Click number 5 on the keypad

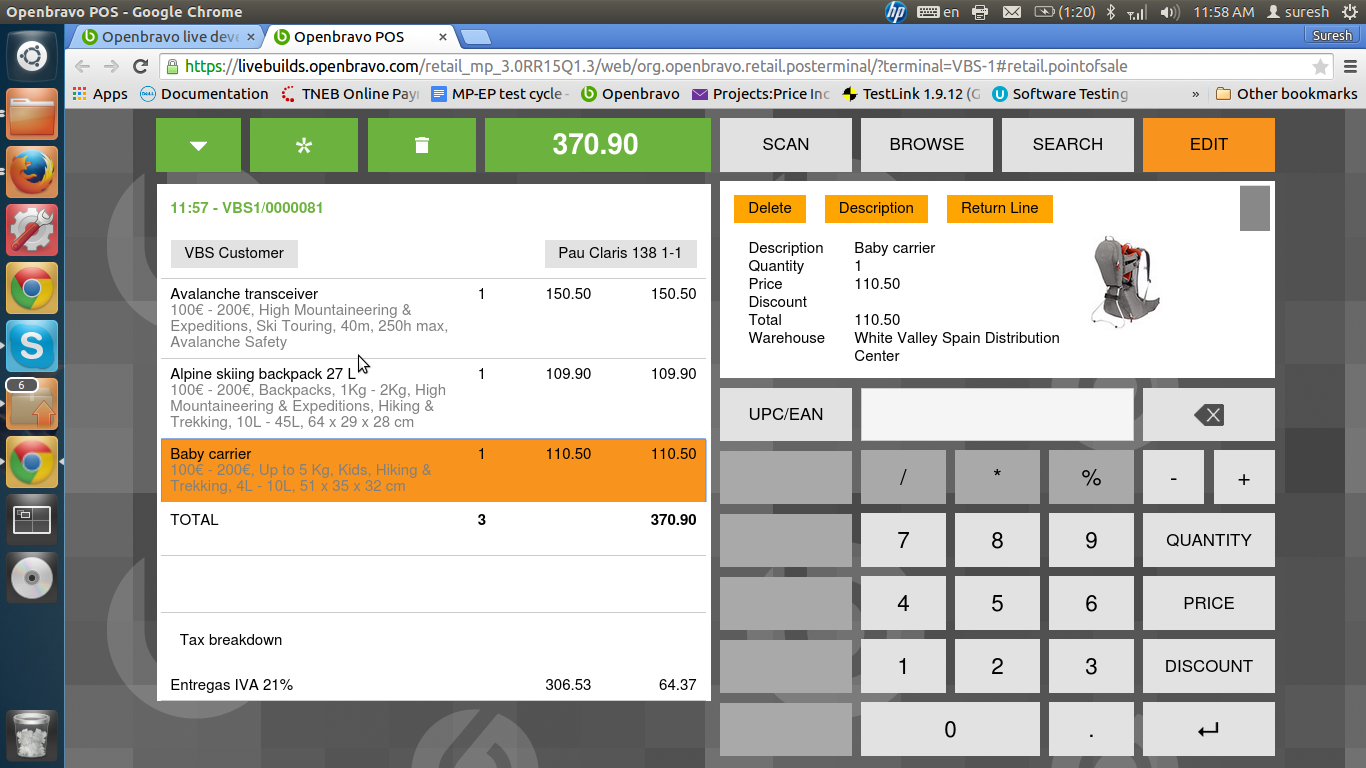coord(997,603)
